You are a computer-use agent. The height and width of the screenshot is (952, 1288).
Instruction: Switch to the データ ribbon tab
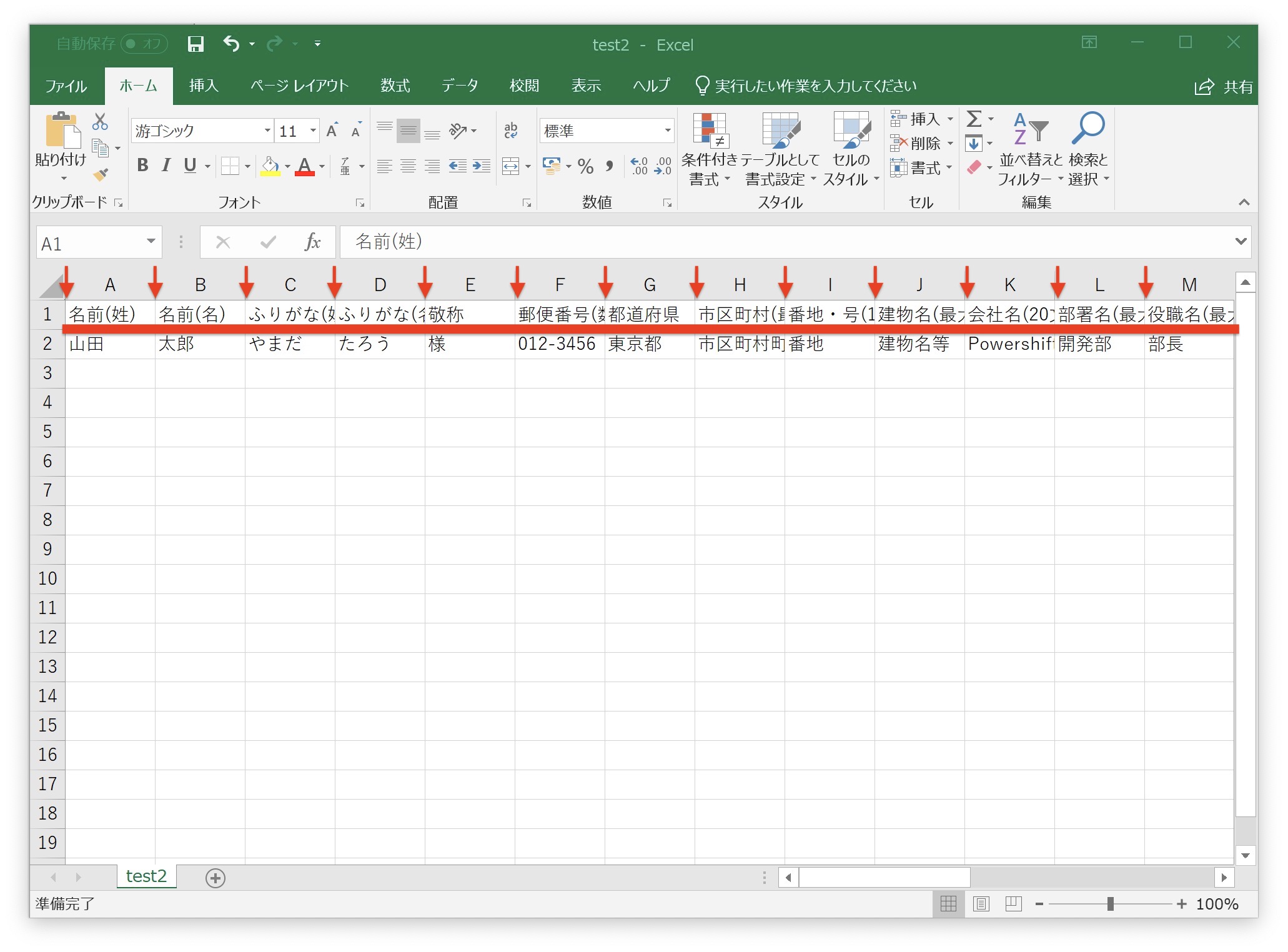pyautogui.click(x=460, y=86)
